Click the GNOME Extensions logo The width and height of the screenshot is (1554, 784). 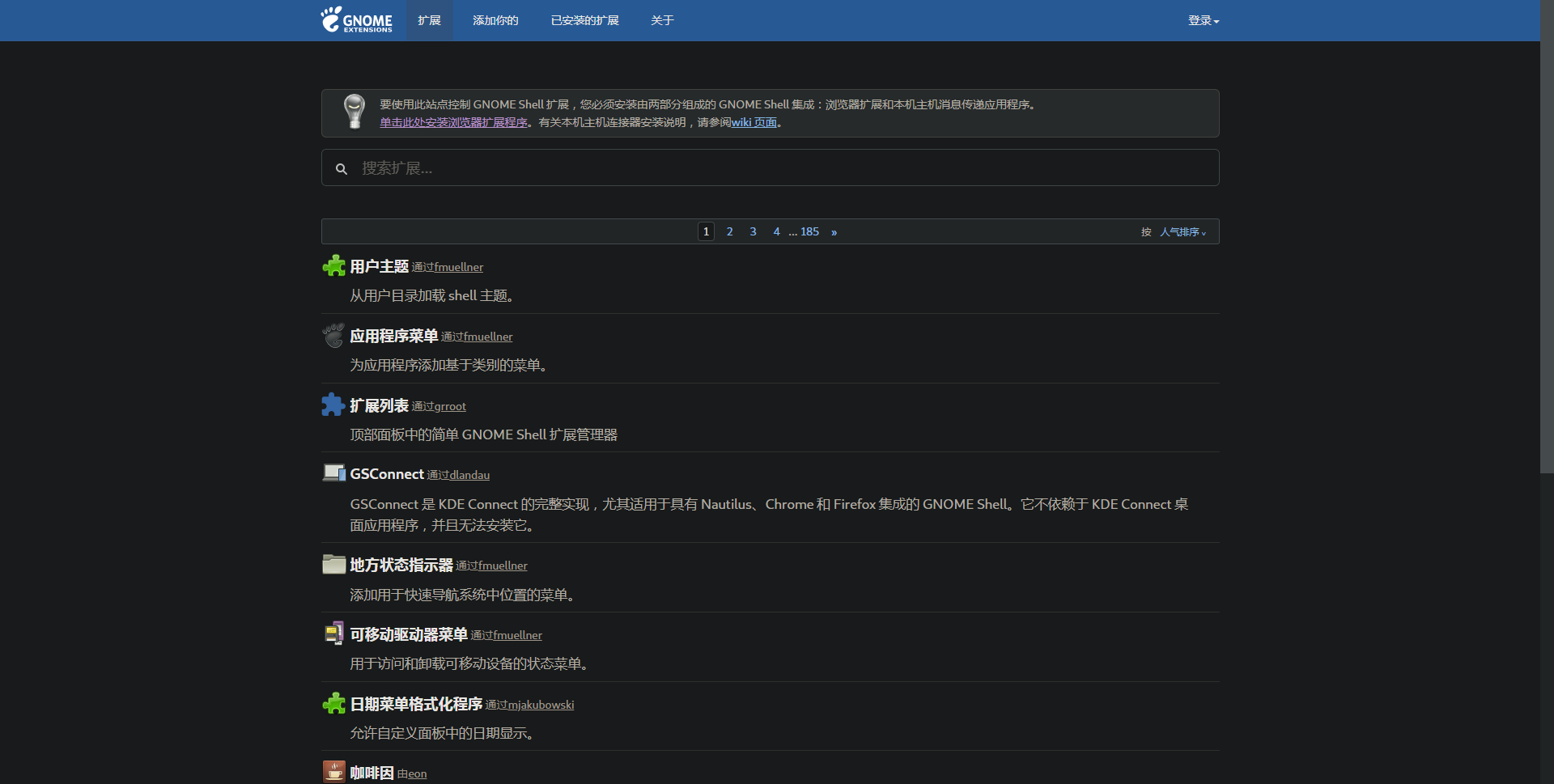357,20
